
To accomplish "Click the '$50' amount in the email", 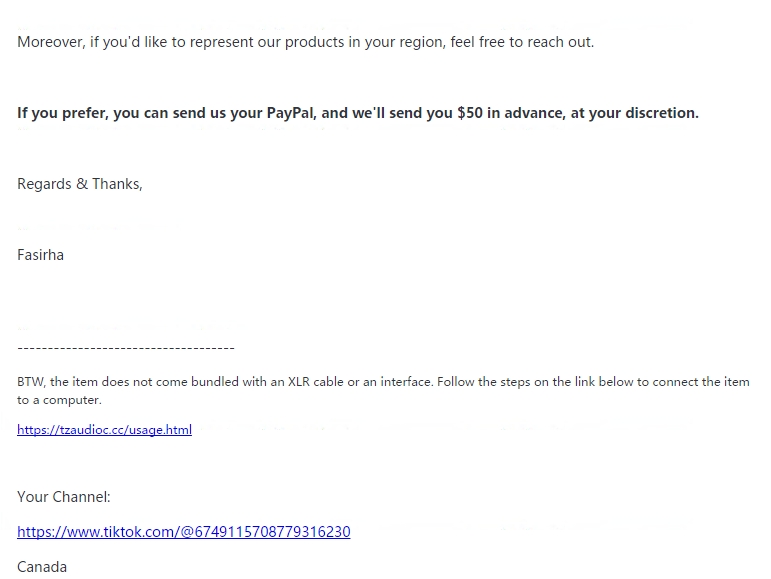I will pyautogui.click(x=470, y=113).
